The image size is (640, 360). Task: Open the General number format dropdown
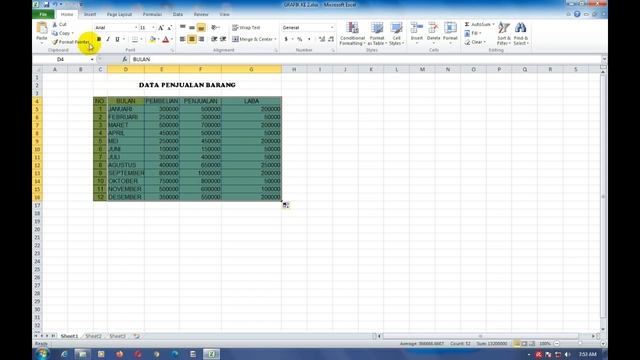[332, 28]
